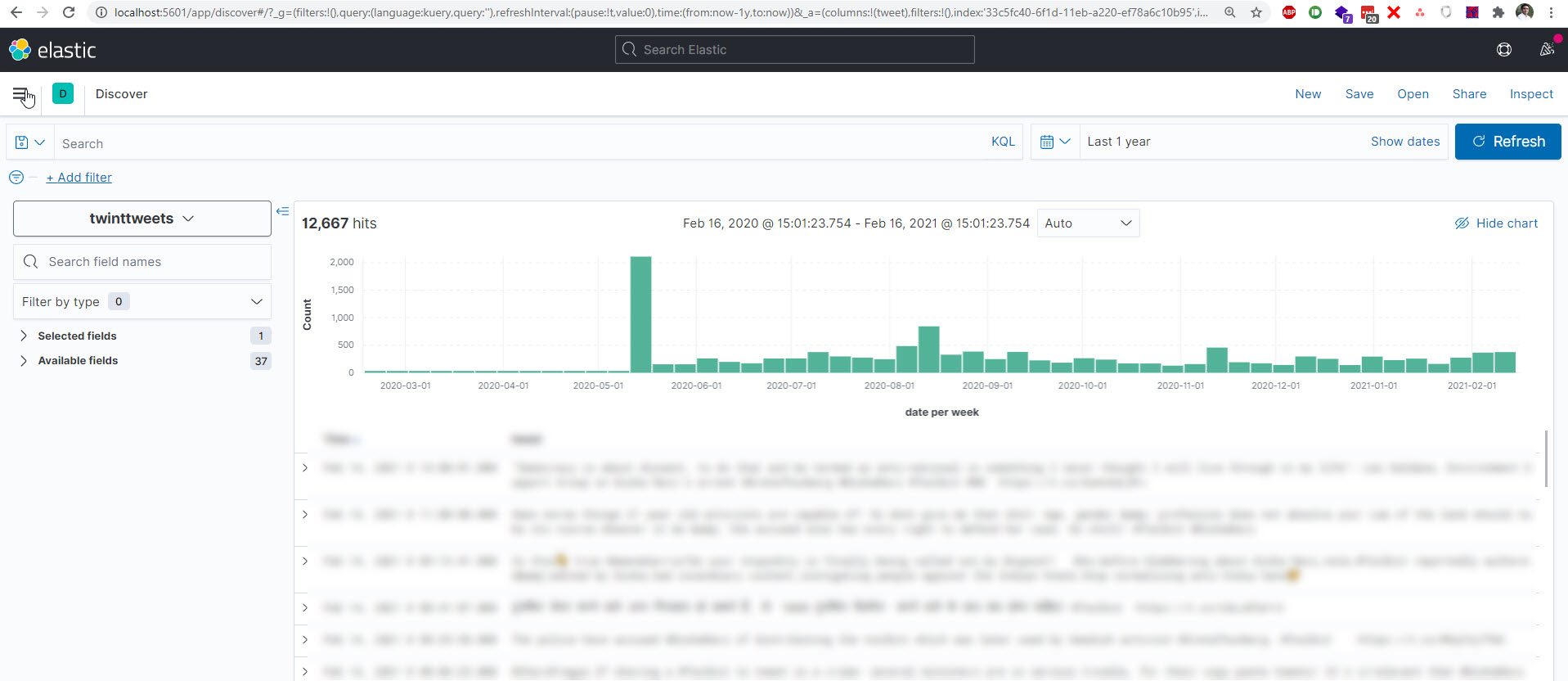Click the filter options icon

click(16, 178)
